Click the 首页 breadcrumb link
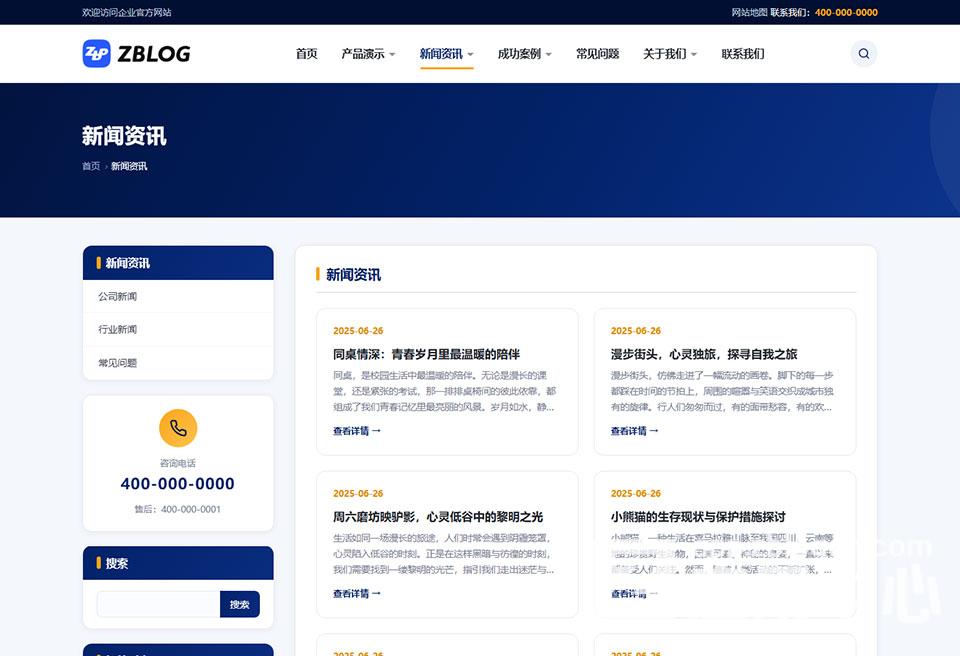960x656 pixels. point(91,166)
